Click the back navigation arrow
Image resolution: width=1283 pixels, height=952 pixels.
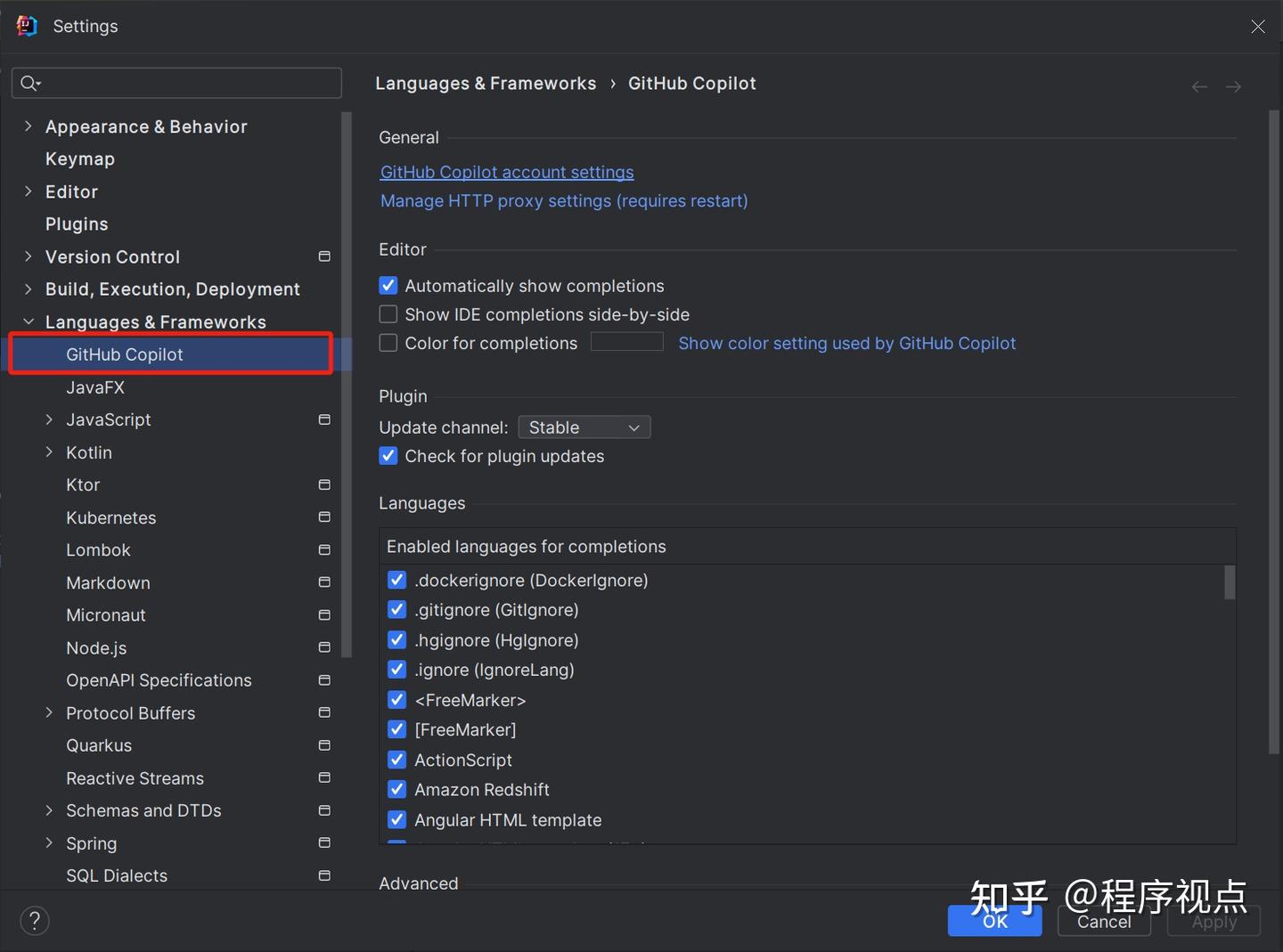(x=1198, y=85)
